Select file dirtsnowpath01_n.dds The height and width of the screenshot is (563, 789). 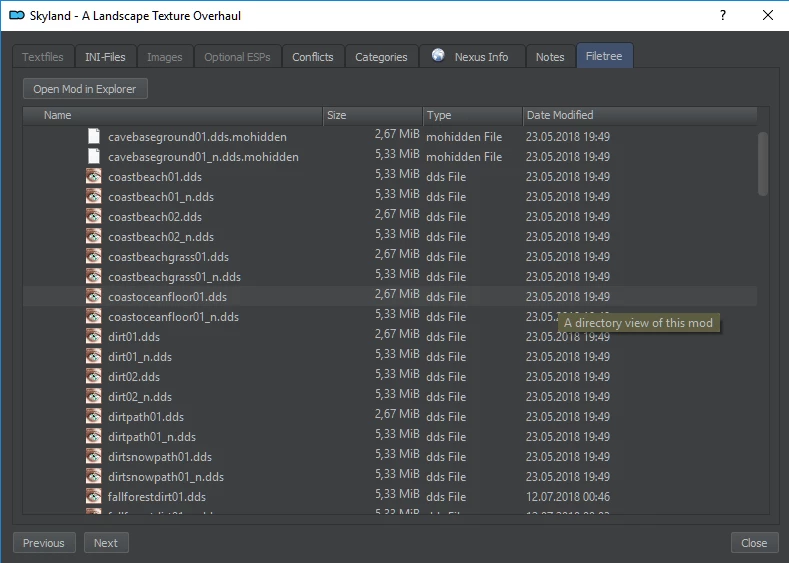pos(166,477)
